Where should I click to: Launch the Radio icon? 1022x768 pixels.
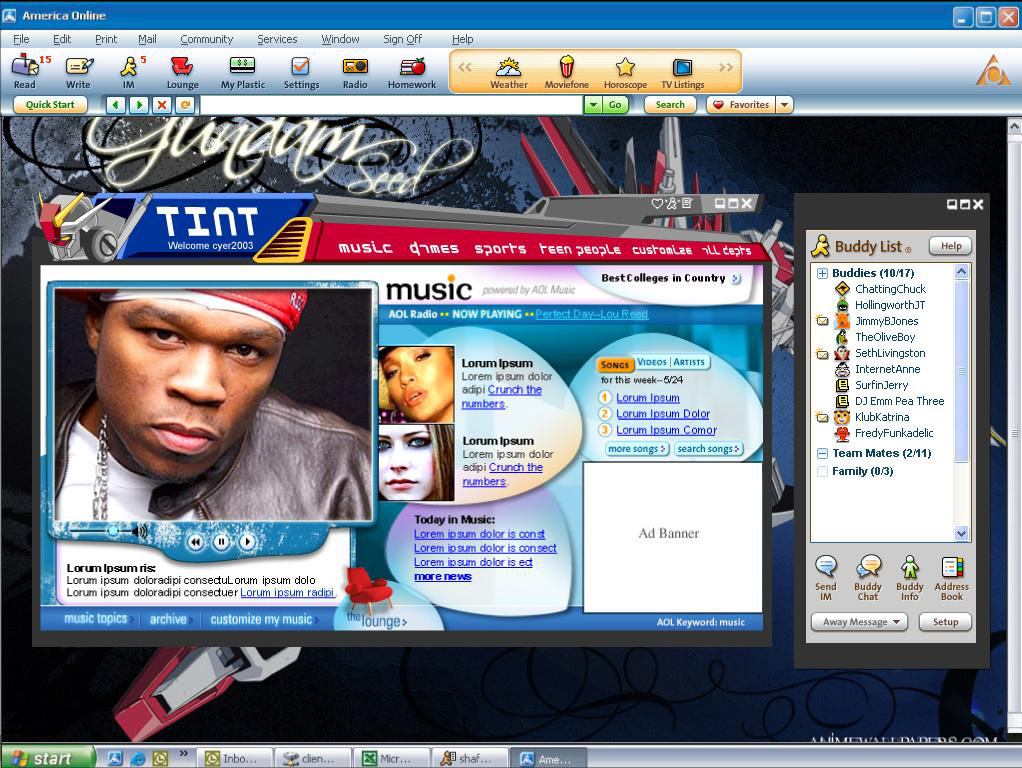click(355, 71)
